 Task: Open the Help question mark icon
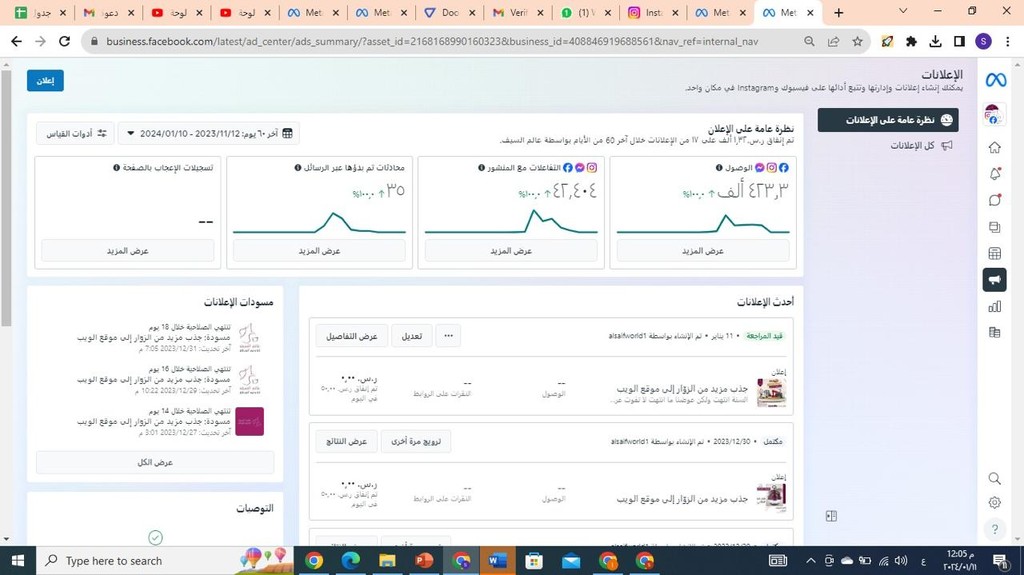tap(995, 529)
